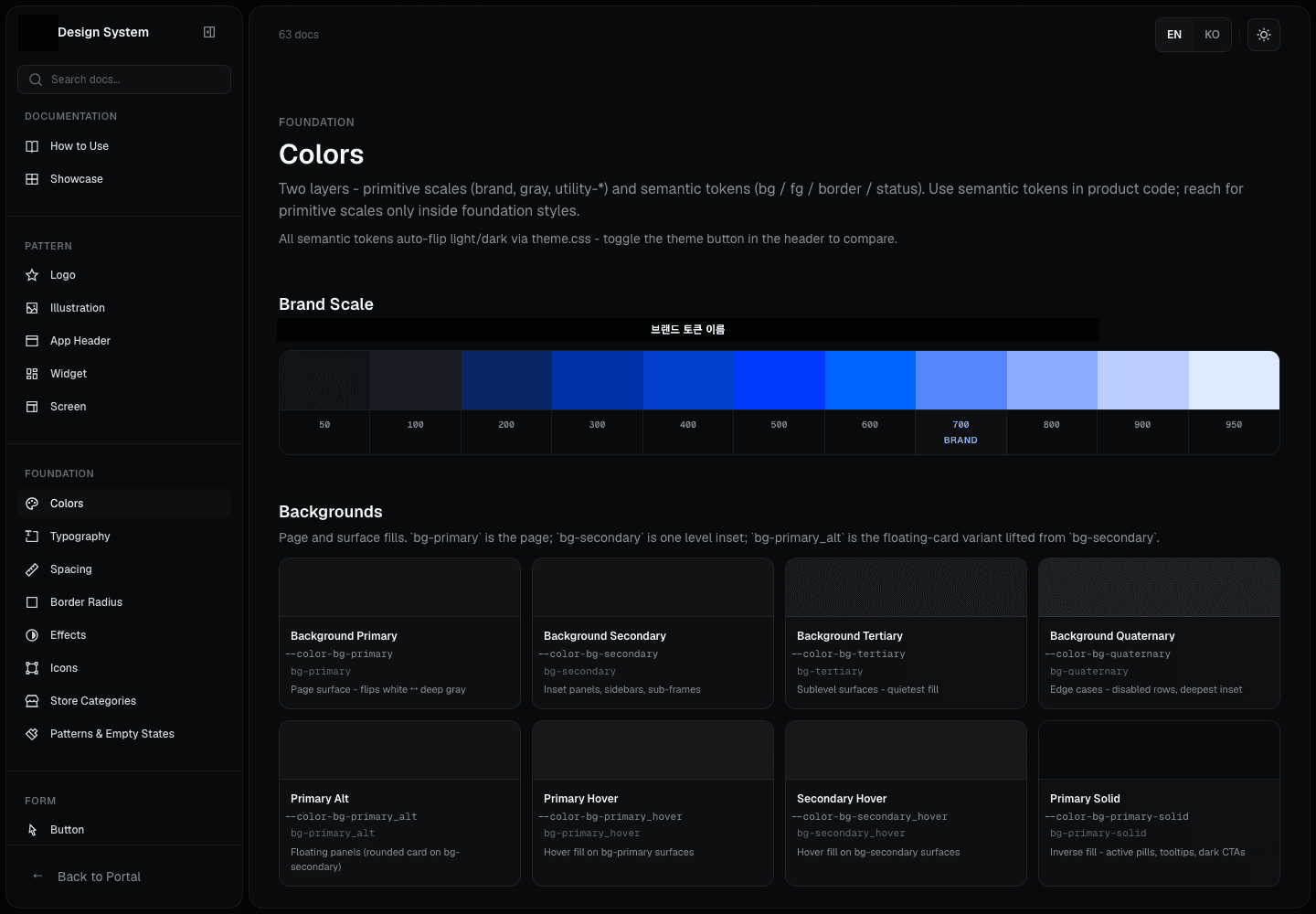Click the Colors palette icon
Viewport: 1316px width, 914px height.
pos(32,504)
